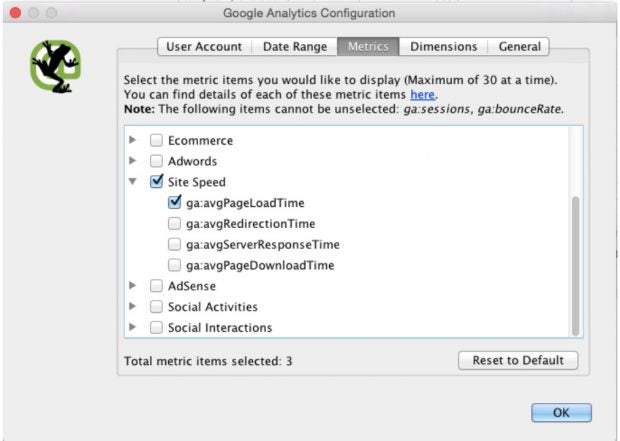Disable the ga:avgPageLoadTime metric checkbox
Viewport: 620px width, 441px height.
coord(174,202)
